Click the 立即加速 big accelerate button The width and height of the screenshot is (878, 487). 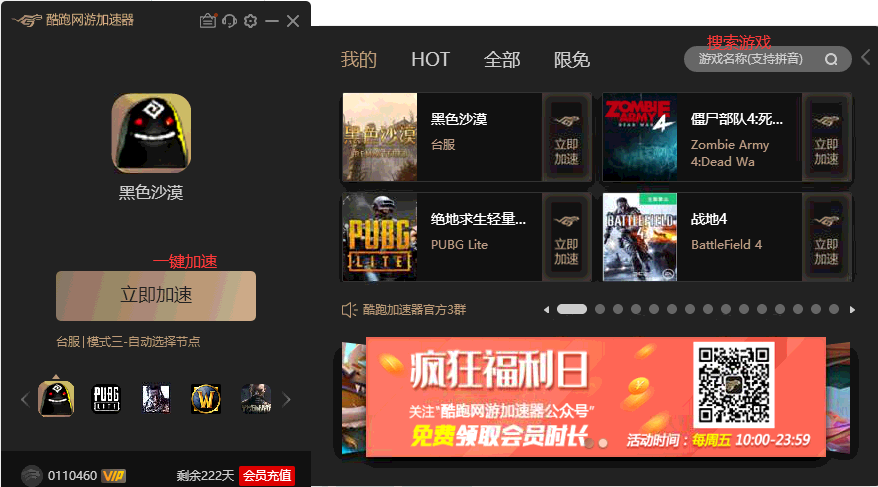click(156, 296)
